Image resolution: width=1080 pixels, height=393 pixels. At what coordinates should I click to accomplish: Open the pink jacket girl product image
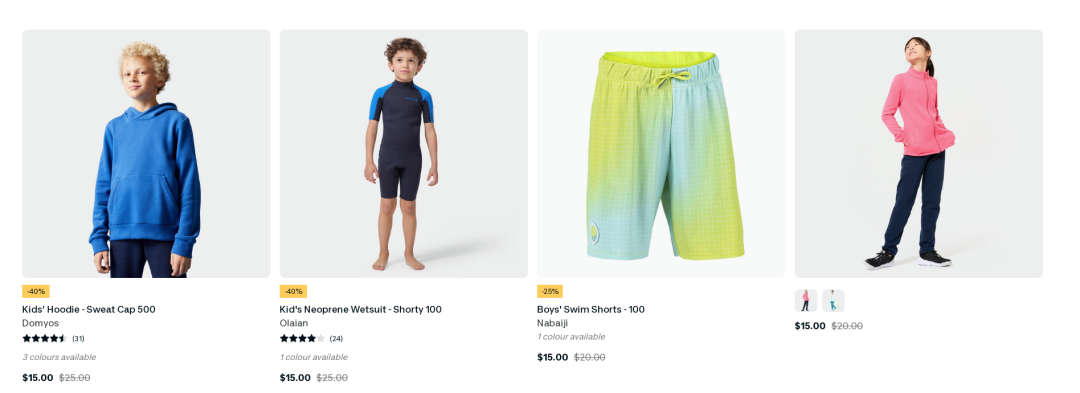click(x=918, y=153)
